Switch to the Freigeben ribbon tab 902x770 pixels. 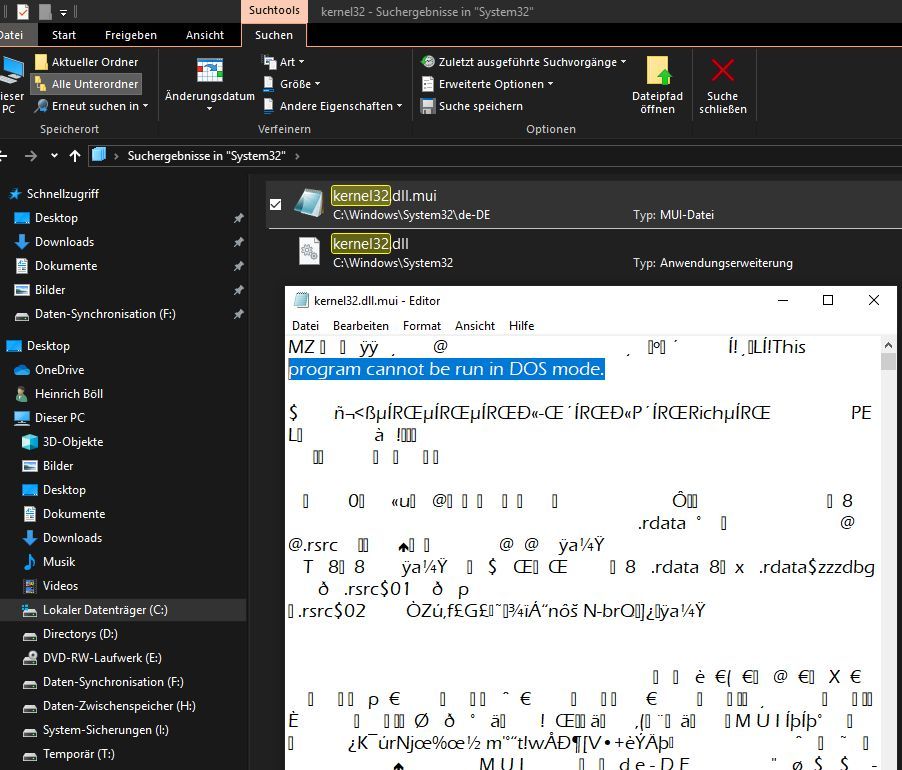pyautogui.click(x=130, y=34)
